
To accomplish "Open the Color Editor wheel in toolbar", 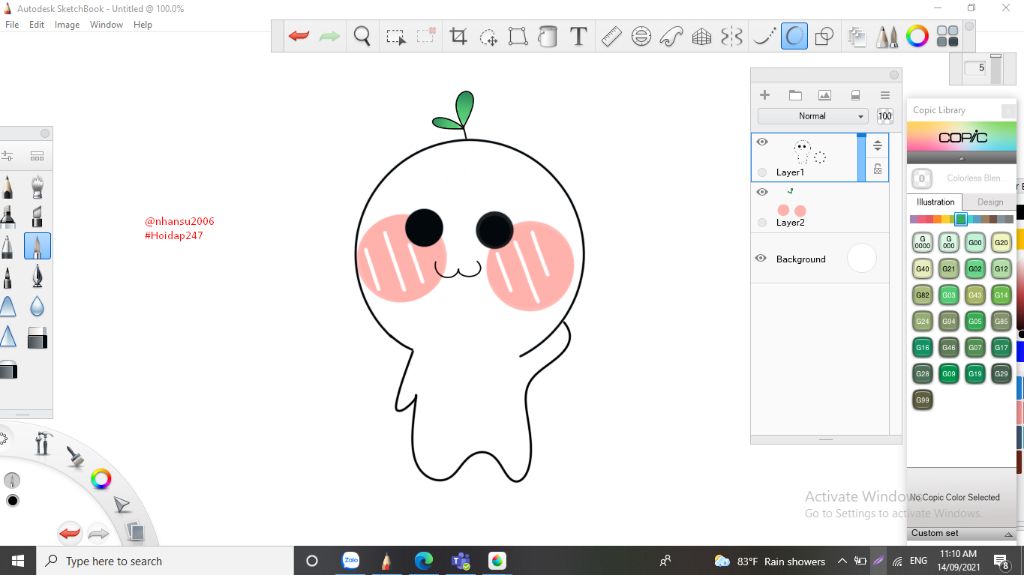I will click(x=917, y=37).
